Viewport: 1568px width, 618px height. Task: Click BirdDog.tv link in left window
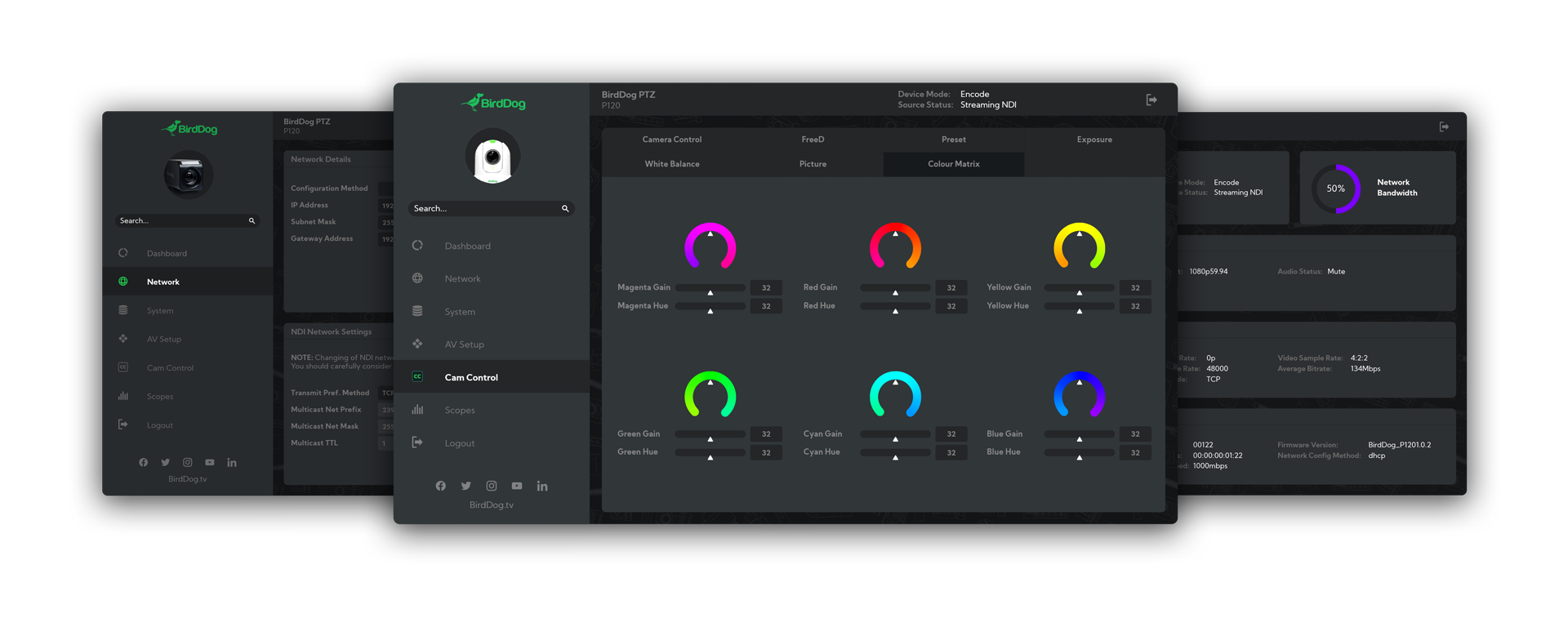click(x=188, y=479)
